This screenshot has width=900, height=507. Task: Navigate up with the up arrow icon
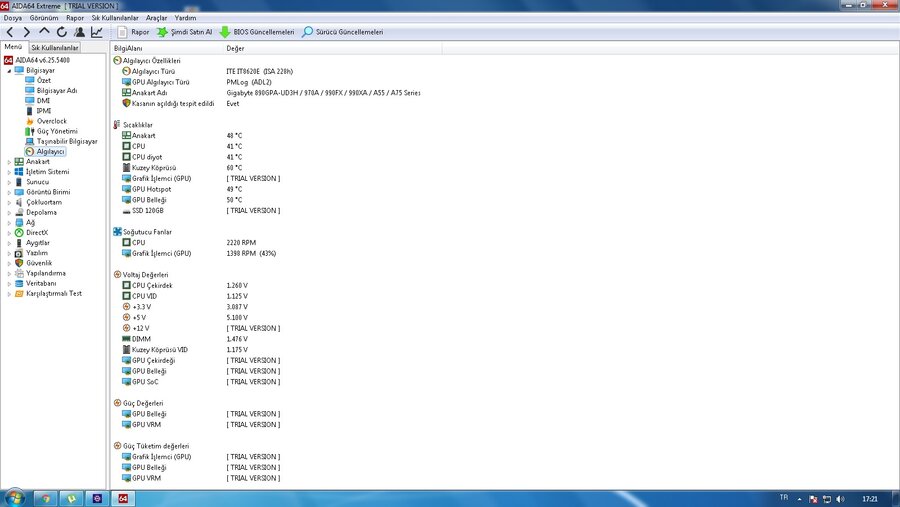44,32
